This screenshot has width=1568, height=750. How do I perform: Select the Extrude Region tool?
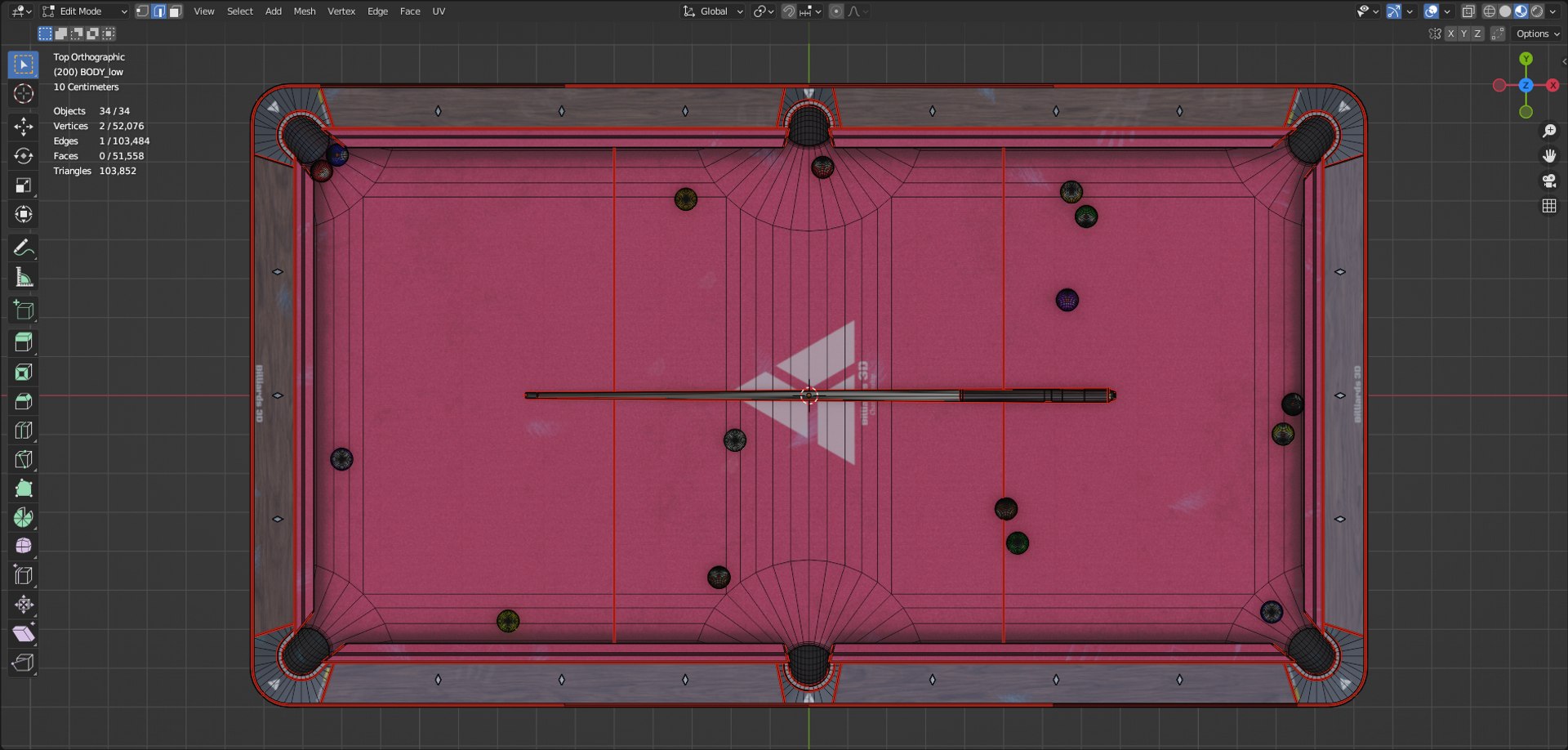pos(23,342)
